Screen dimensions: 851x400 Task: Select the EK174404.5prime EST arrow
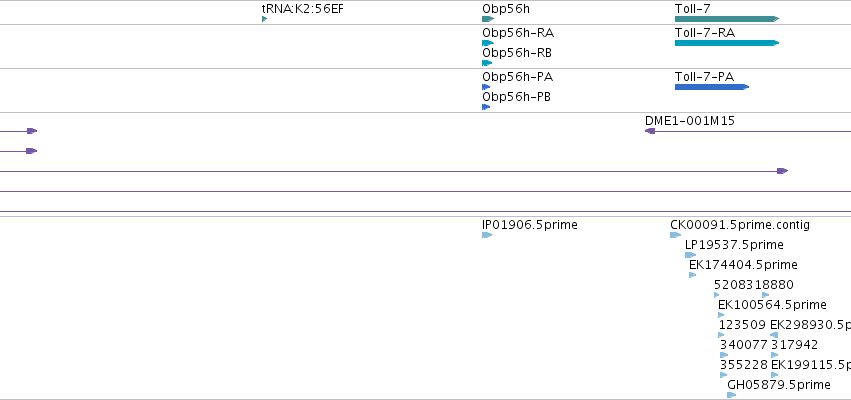[693, 275]
